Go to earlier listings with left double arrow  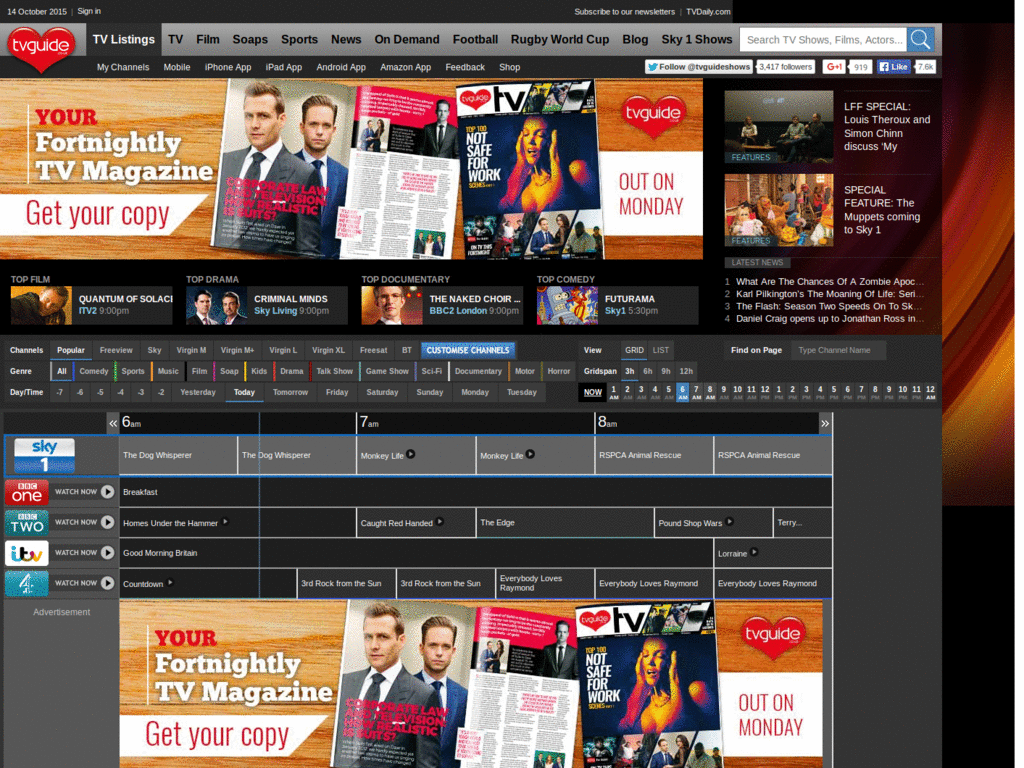click(113, 423)
